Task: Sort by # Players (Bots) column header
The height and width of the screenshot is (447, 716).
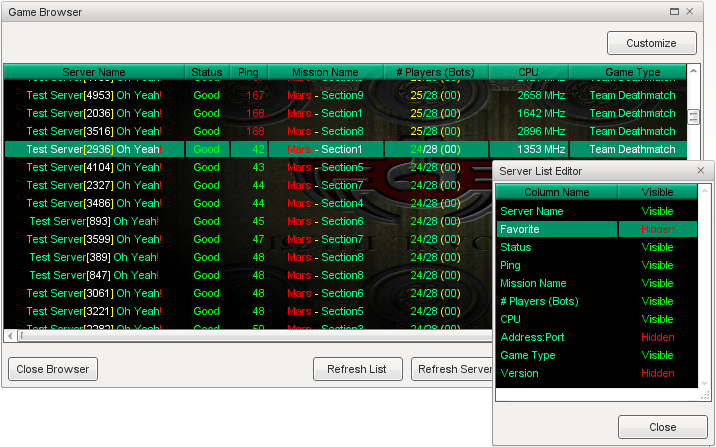Action: tap(436, 72)
